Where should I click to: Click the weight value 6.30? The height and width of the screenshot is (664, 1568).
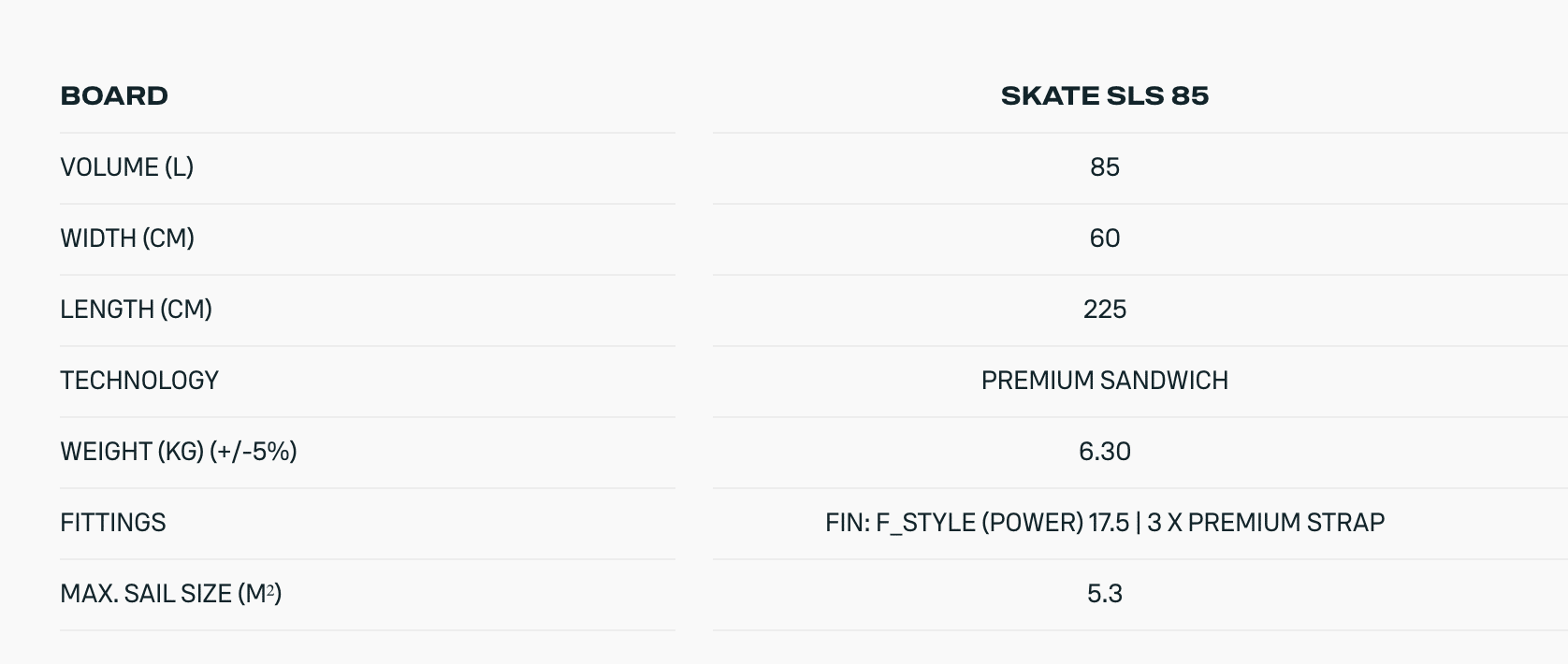pos(1104,452)
